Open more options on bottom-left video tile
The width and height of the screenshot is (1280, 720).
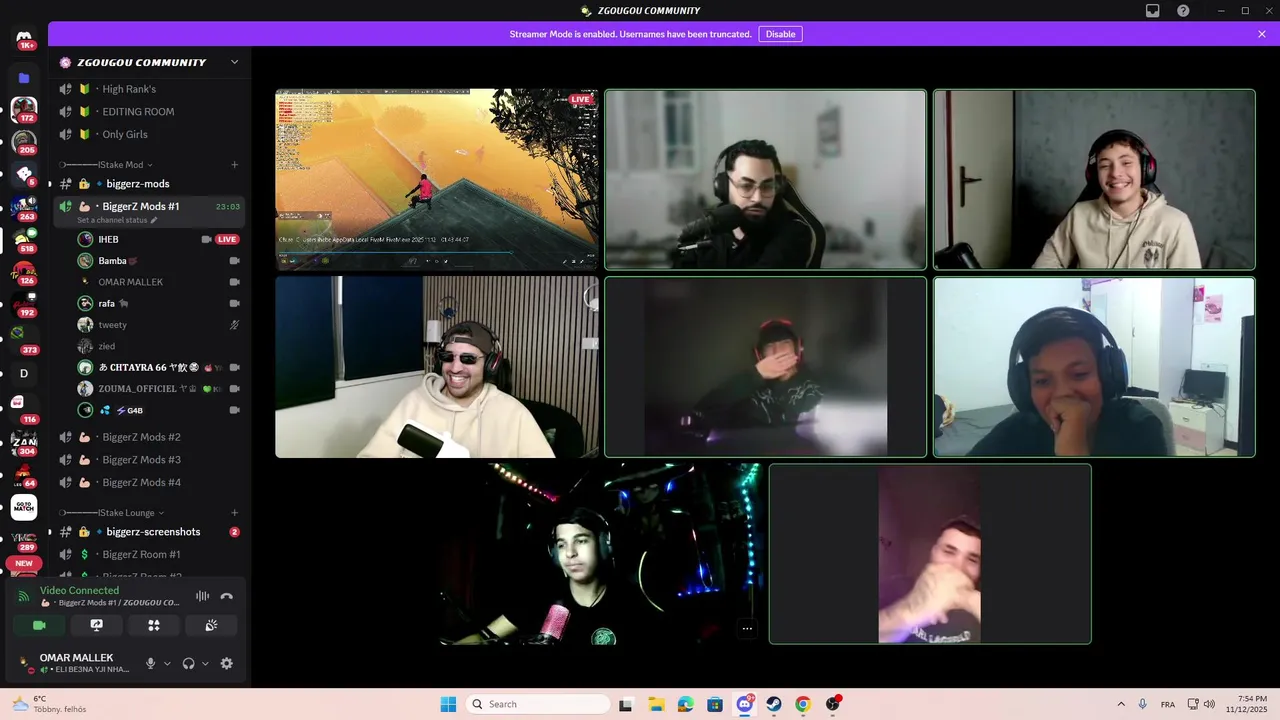point(747,629)
